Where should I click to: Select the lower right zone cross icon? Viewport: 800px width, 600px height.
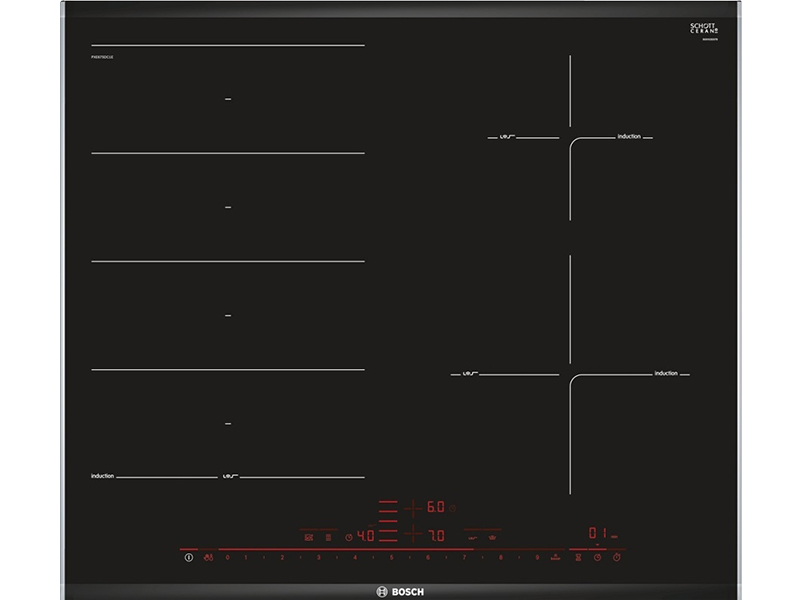coord(410,535)
